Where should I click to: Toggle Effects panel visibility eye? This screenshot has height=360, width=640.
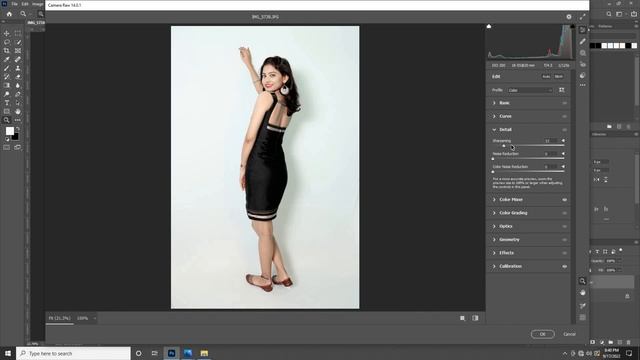click(x=564, y=253)
